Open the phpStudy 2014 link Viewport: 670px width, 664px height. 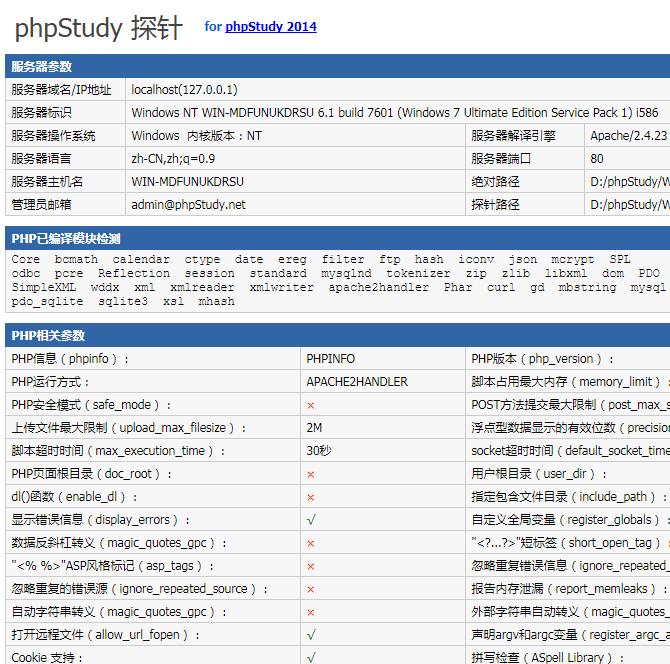(271, 26)
